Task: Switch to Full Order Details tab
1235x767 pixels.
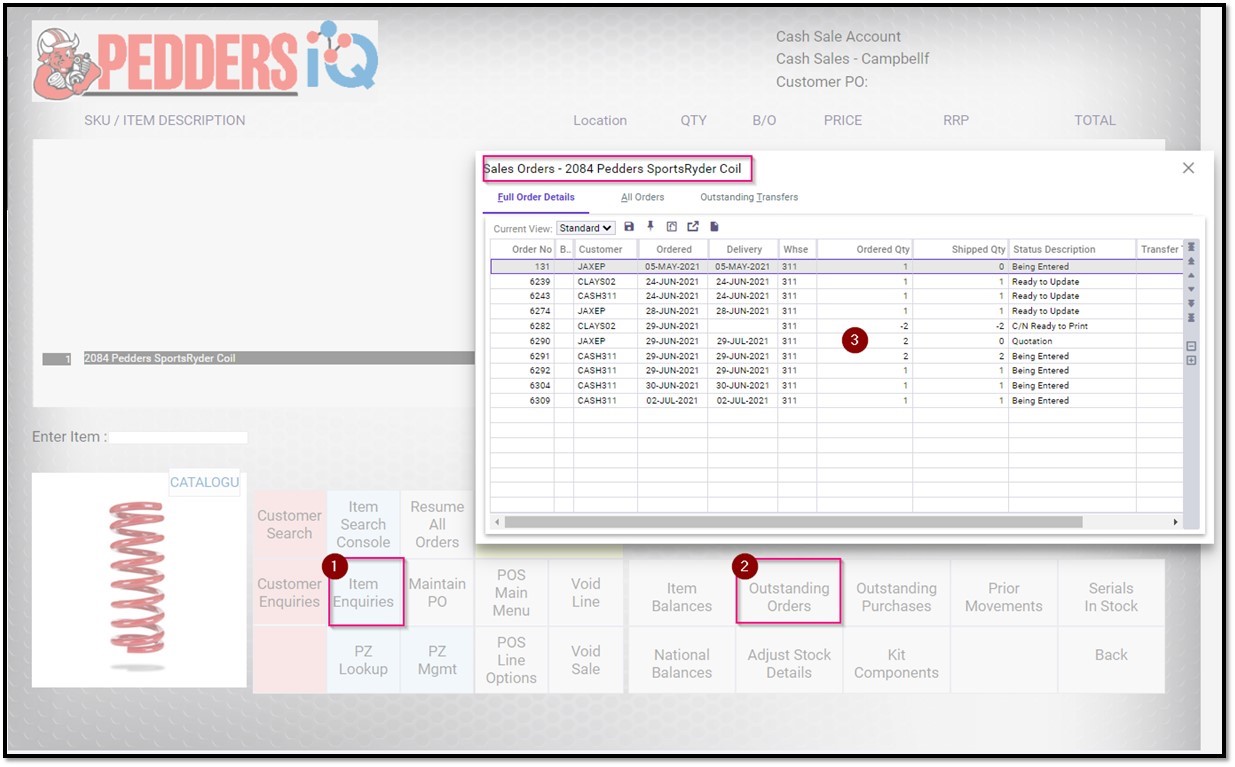Action: pyautogui.click(x=536, y=197)
